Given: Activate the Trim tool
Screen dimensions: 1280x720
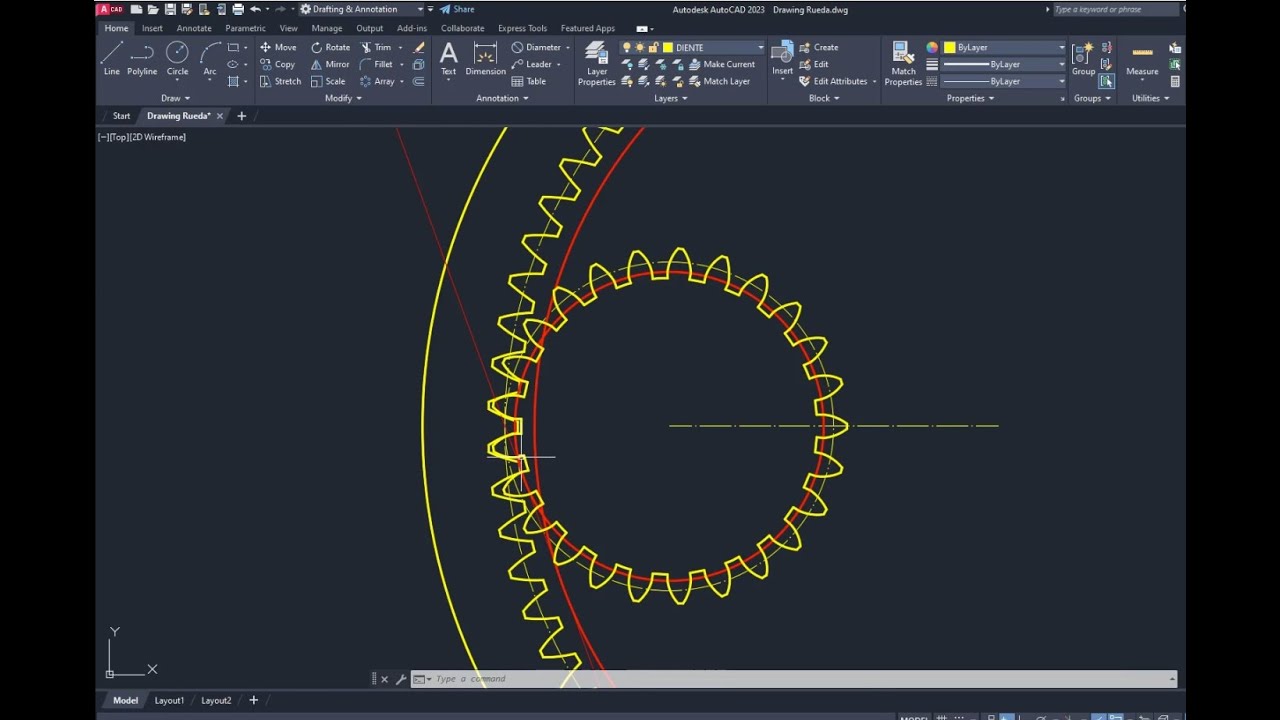Looking at the screenshot, I should click(x=376, y=47).
